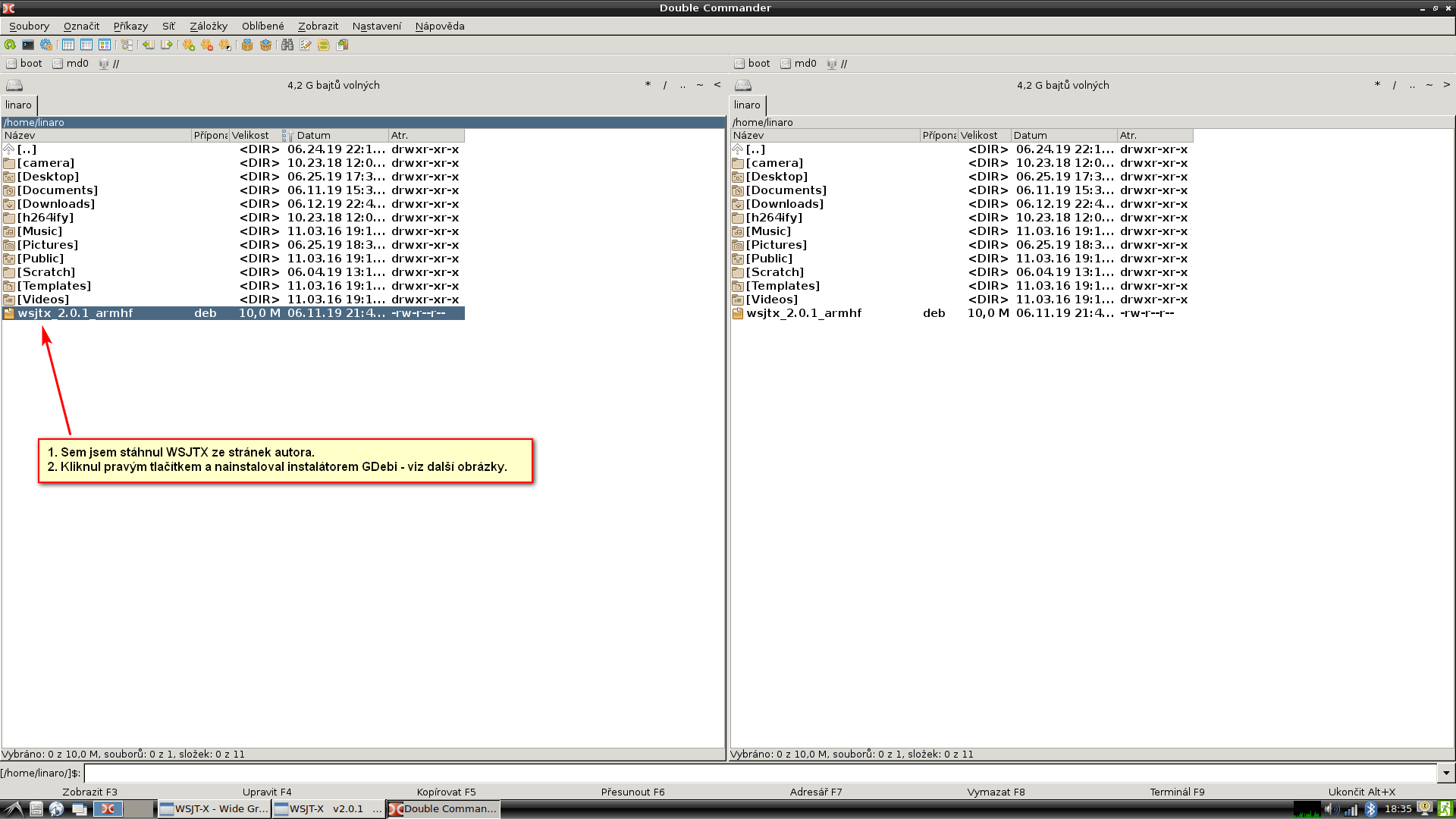The width and height of the screenshot is (1456, 819).
Task: Select the network drive button, left panel
Action: coord(109,64)
